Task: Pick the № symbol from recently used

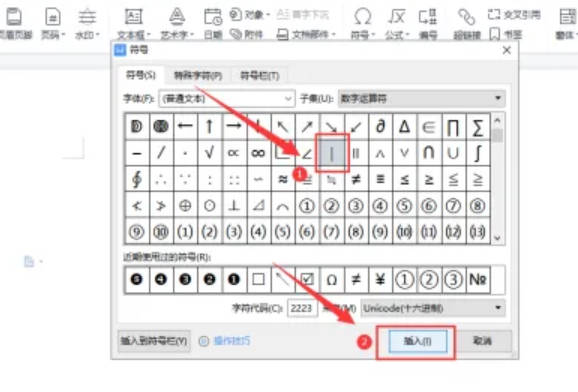Action: coord(478,280)
